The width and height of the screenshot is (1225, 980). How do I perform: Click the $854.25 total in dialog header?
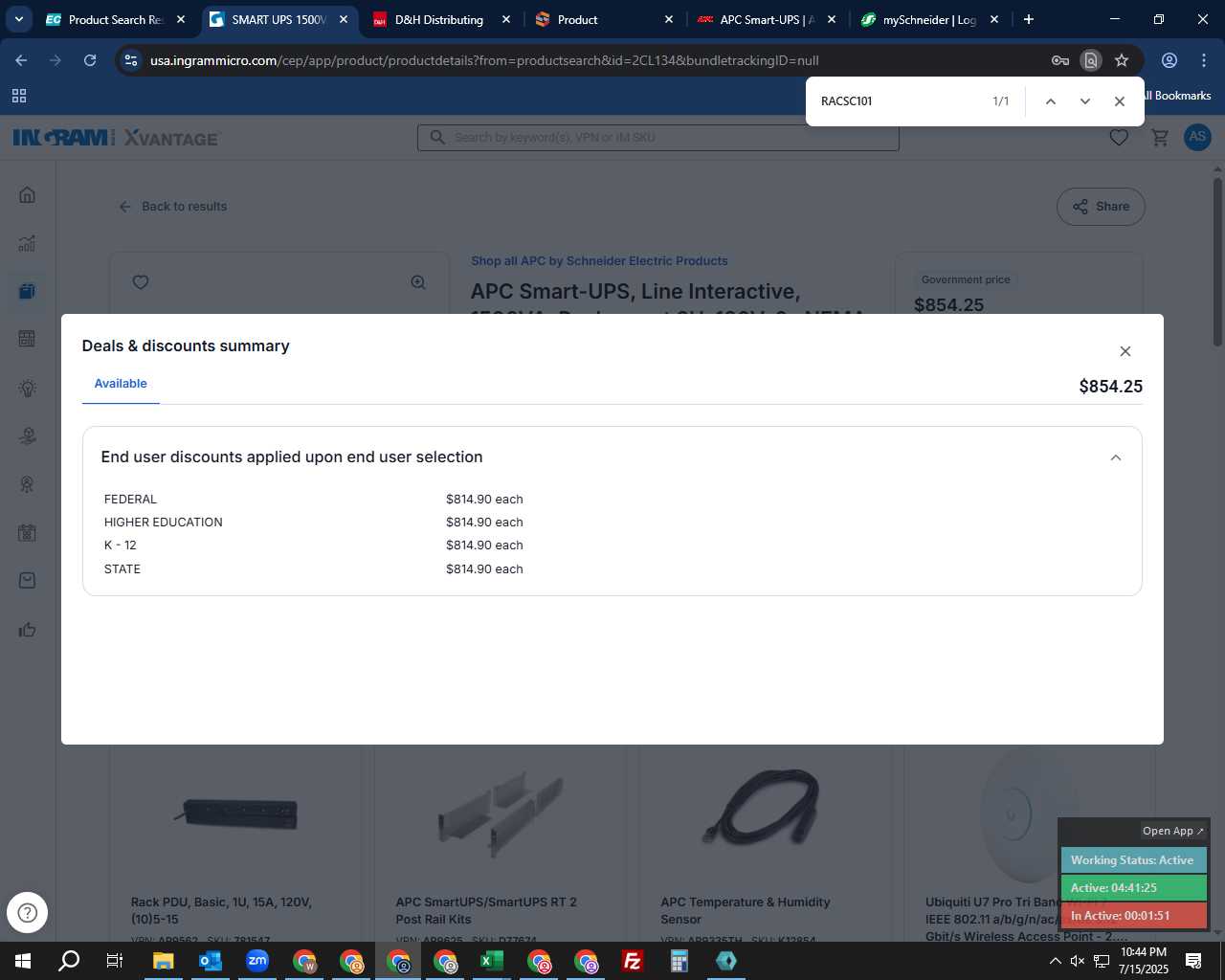[1110, 387]
